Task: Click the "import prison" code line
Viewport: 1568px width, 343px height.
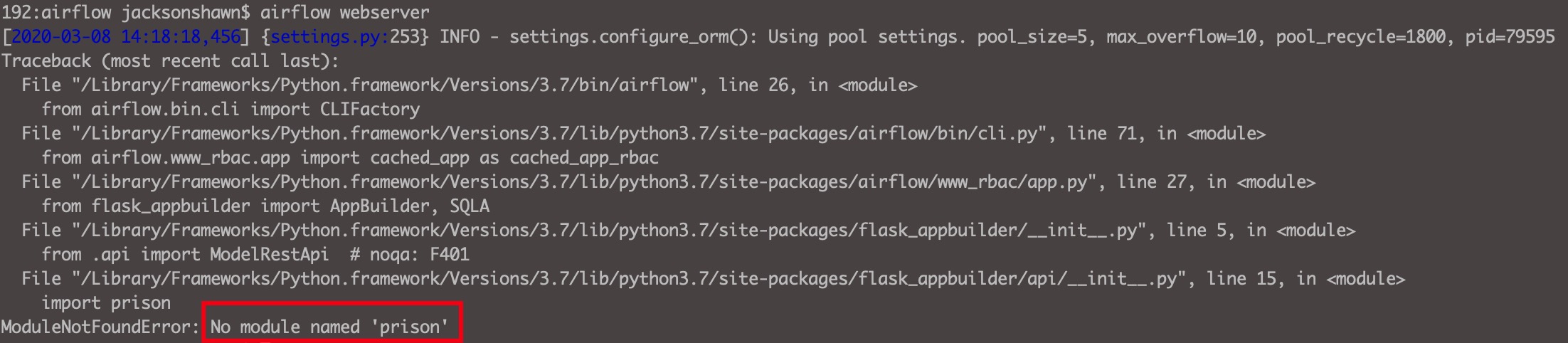Action: [x=106, y=302]
